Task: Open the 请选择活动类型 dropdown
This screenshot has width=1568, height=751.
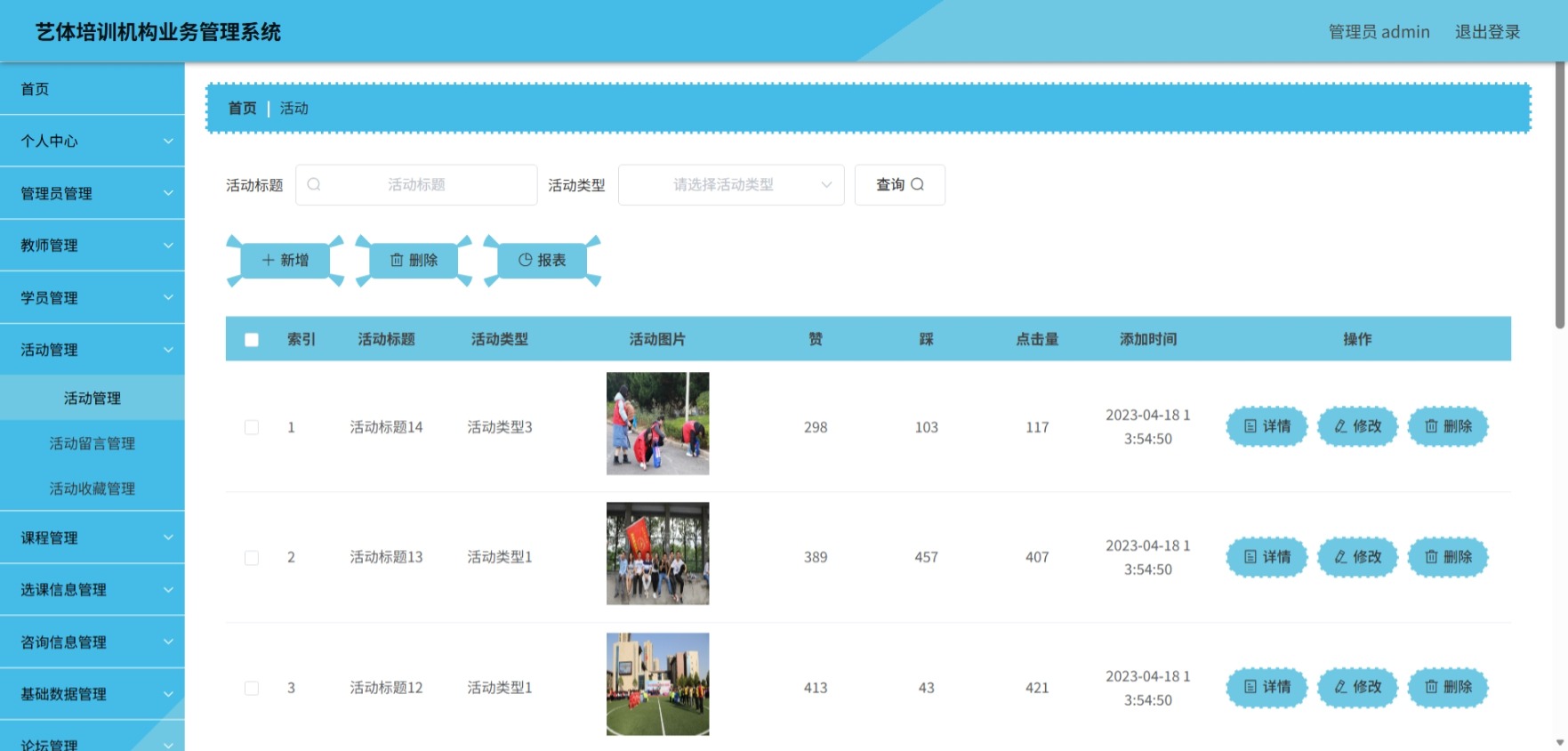Action: click(731, 185)
